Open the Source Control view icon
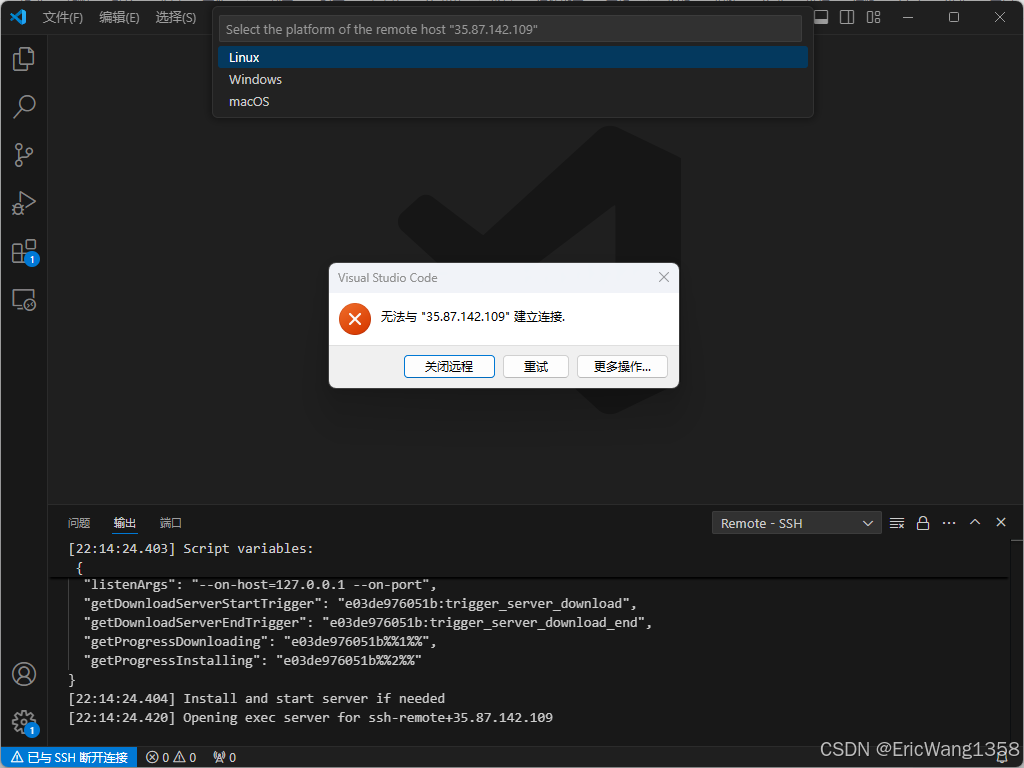The height and width of the screenshot is (768, 1024). (x=24, y=155)
